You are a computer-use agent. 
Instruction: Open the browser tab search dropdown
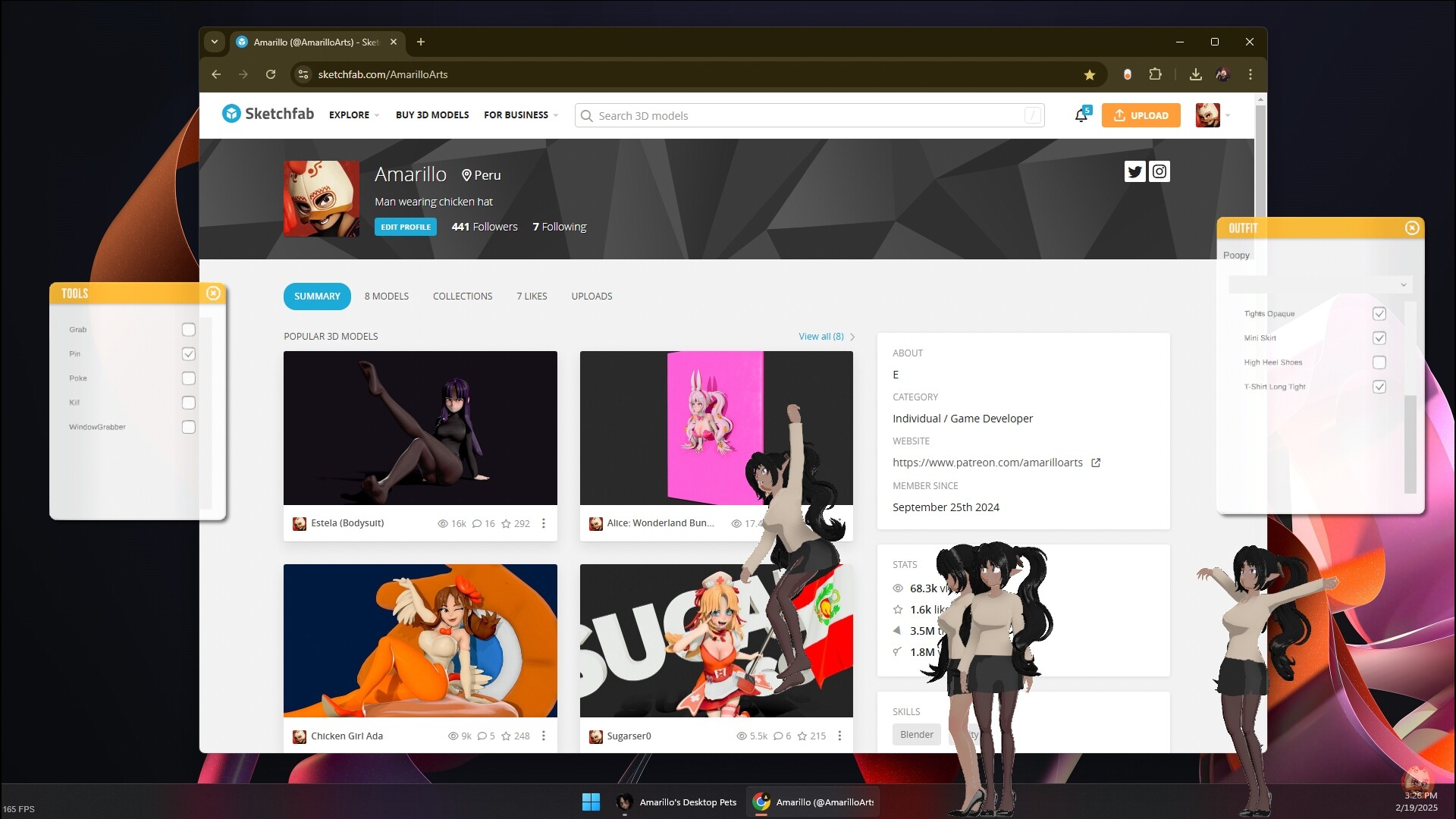[215, 42]
